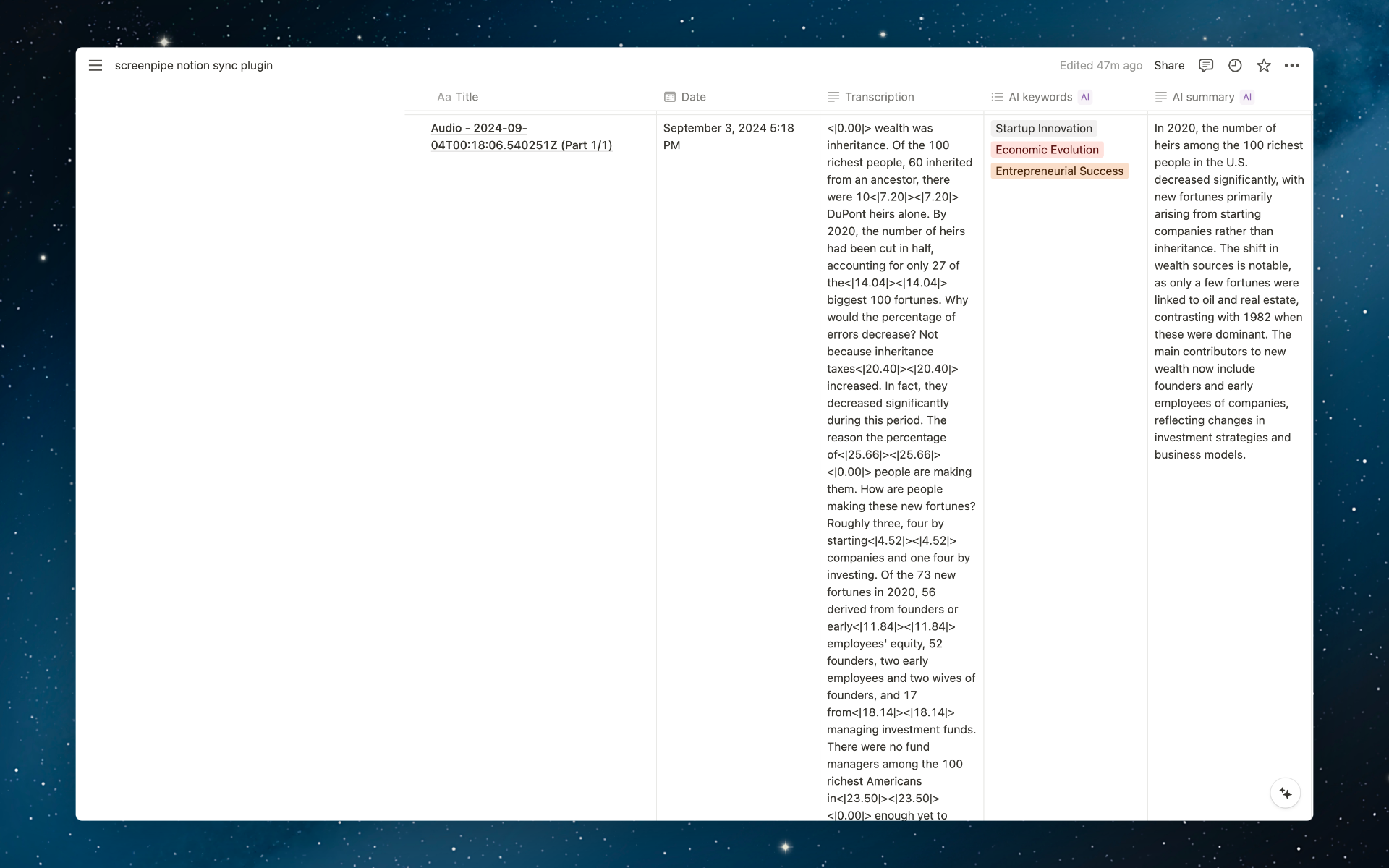Open the three-dot more options menu
The image size is (1389, 868).
[x=1291, y=65]
